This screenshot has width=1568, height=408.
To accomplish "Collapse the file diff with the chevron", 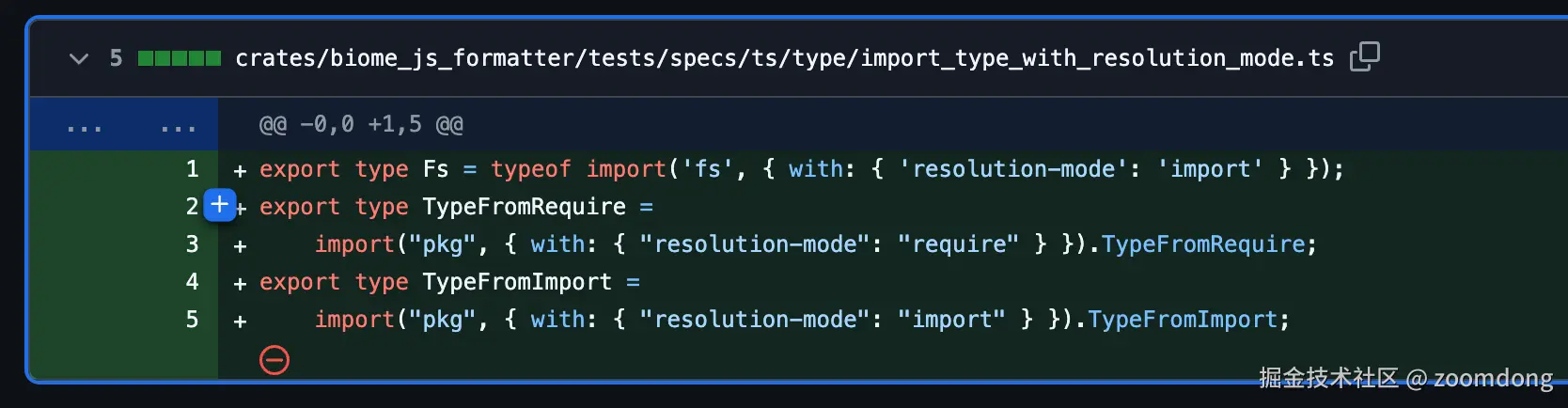I will 79,58.
